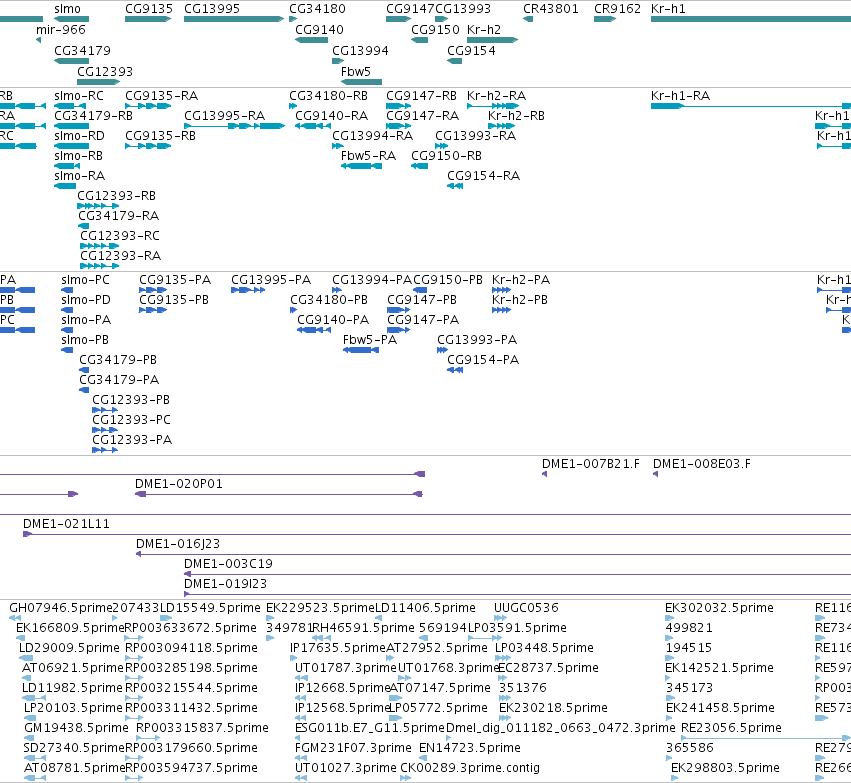
Task: Click EST 345173
Action: point(689,688)
